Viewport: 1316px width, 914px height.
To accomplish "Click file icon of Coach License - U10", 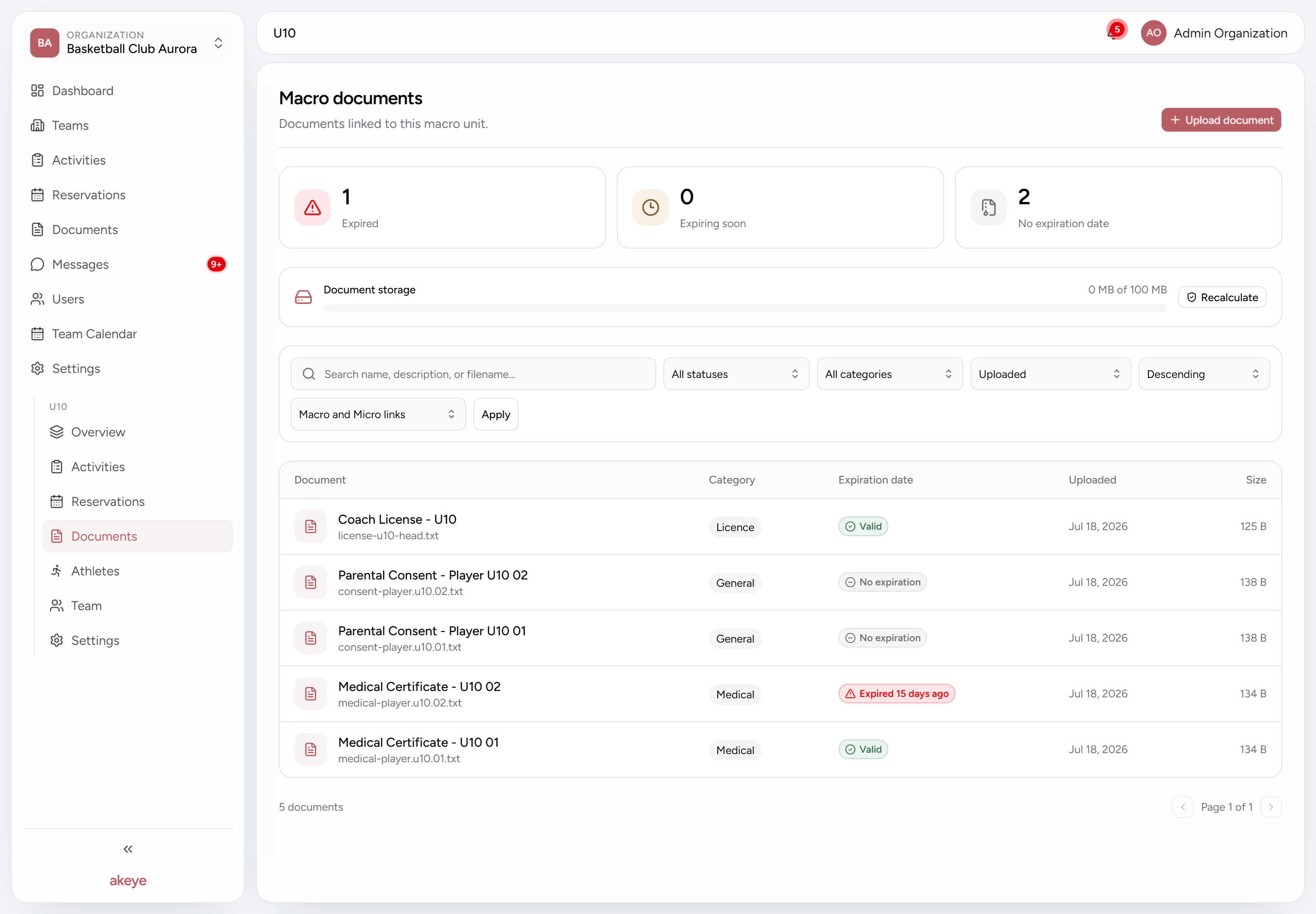I will [310, 526].
